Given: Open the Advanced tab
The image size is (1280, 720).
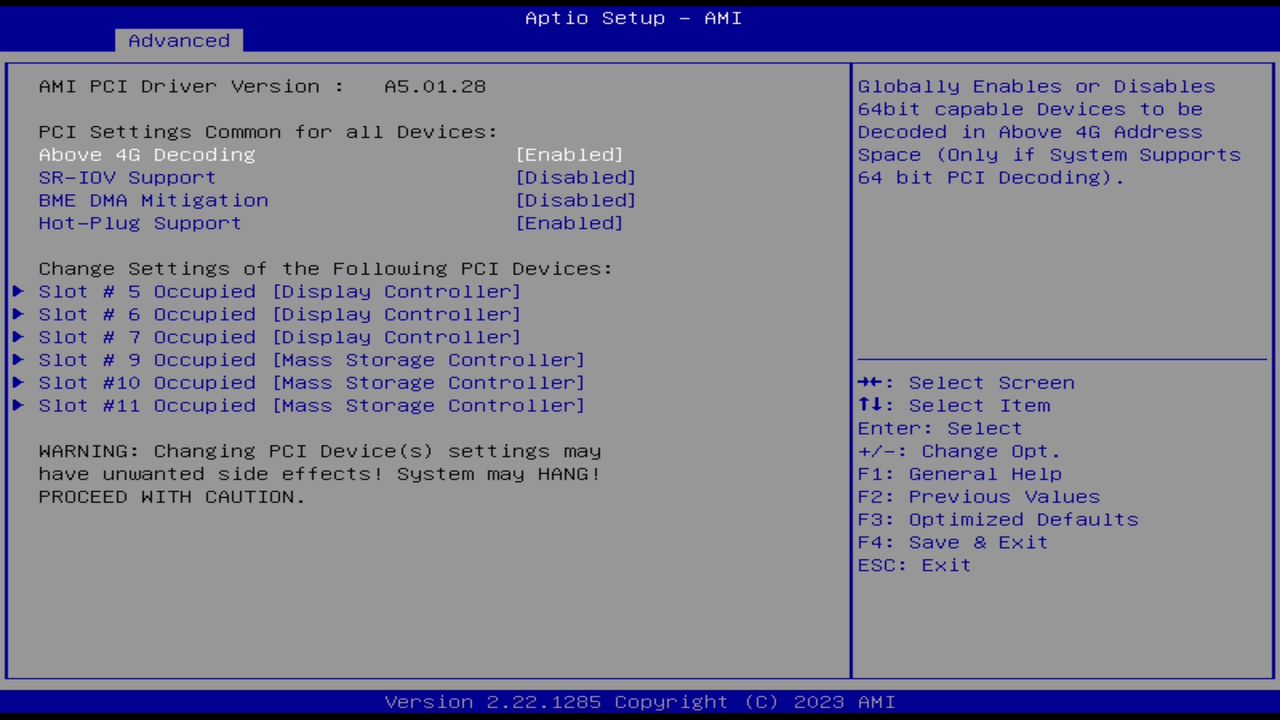Looking at the screenshot, I should click(x=179, y=41).
